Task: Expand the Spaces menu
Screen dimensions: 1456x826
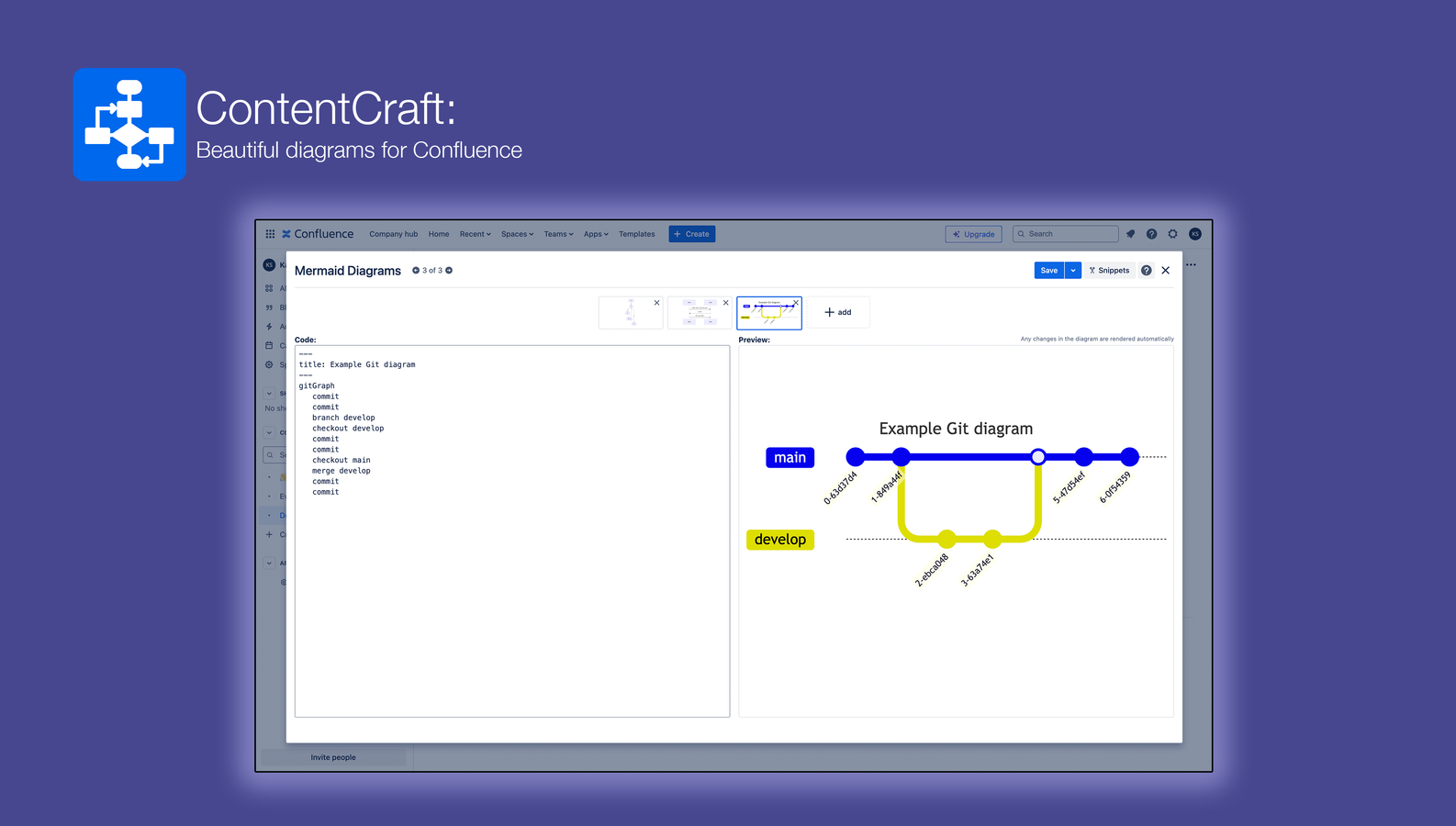Action: point(517,234)
